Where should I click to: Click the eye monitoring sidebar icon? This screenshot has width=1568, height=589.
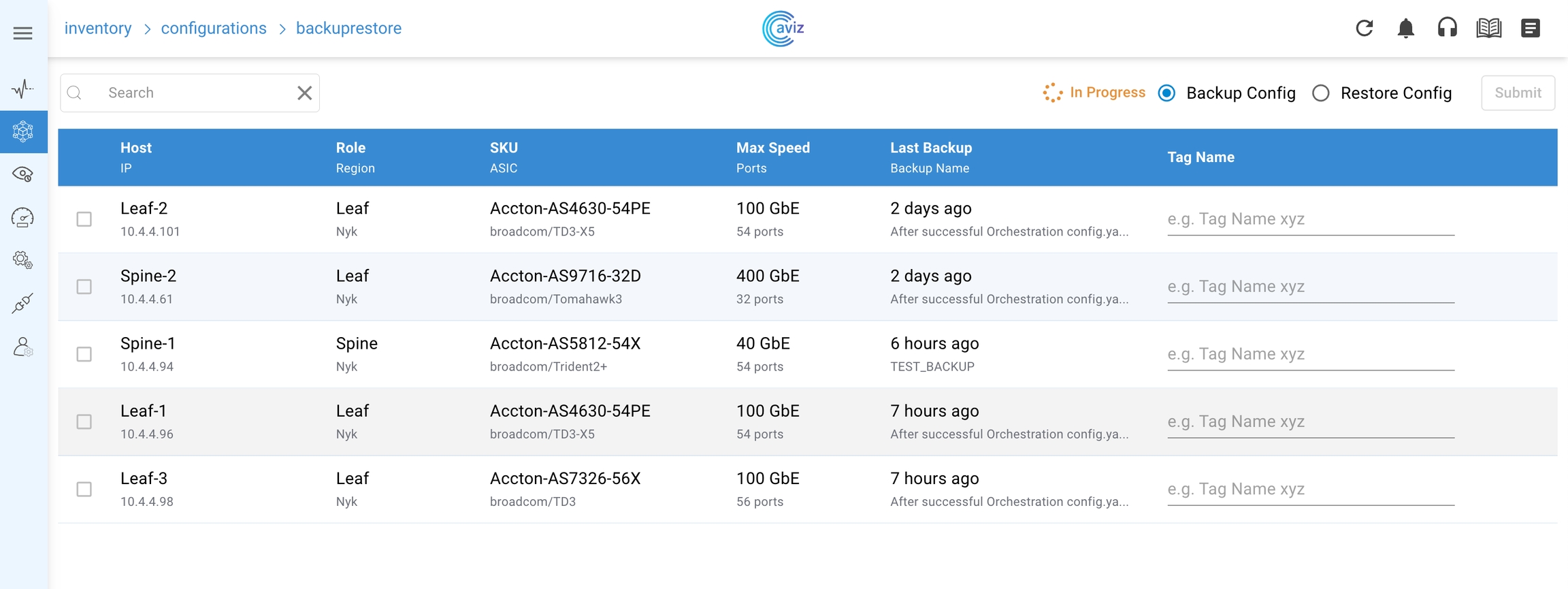tap(22, 174)
